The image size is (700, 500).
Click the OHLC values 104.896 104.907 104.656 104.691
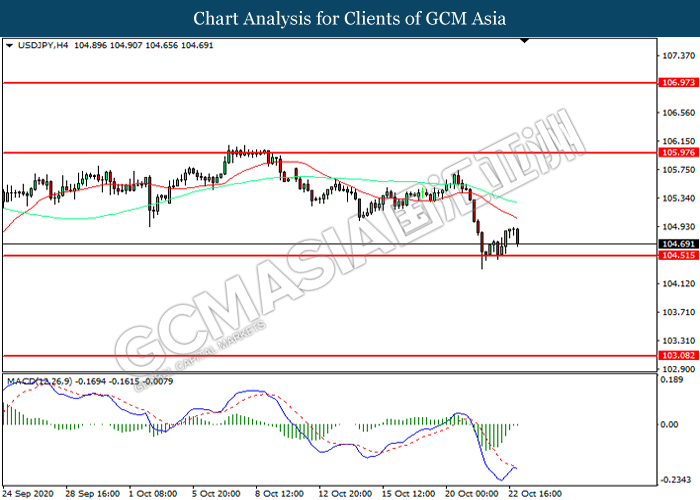143,45
